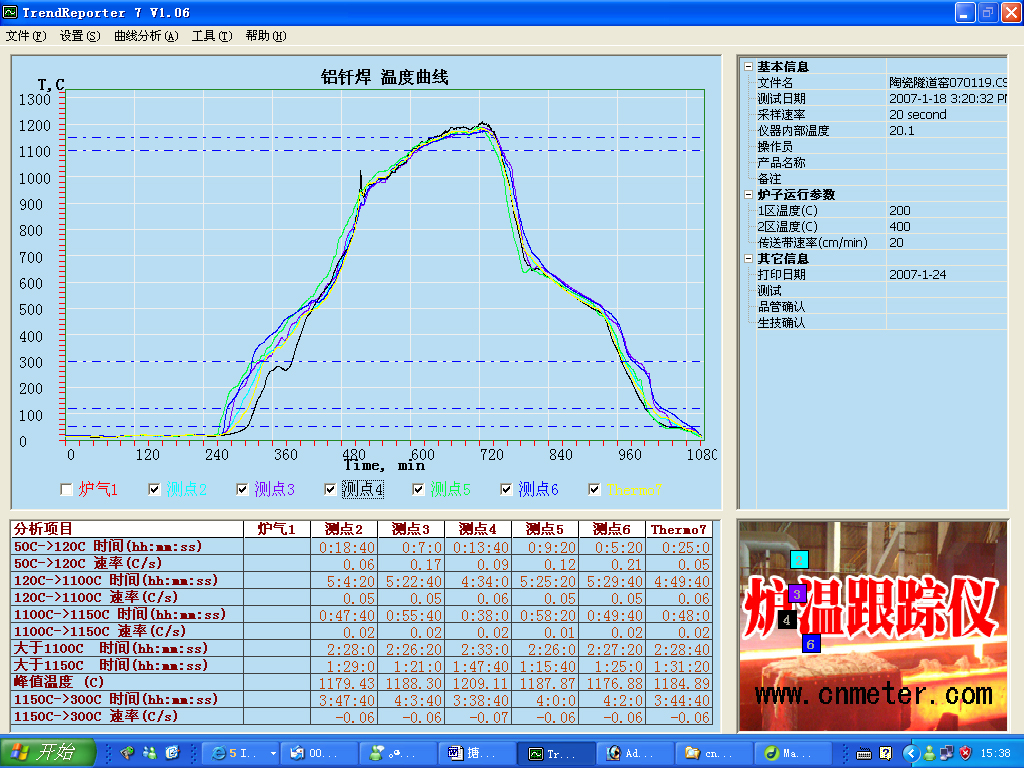Click the black probe marker 4 on photo

click(x=787, y=620)
